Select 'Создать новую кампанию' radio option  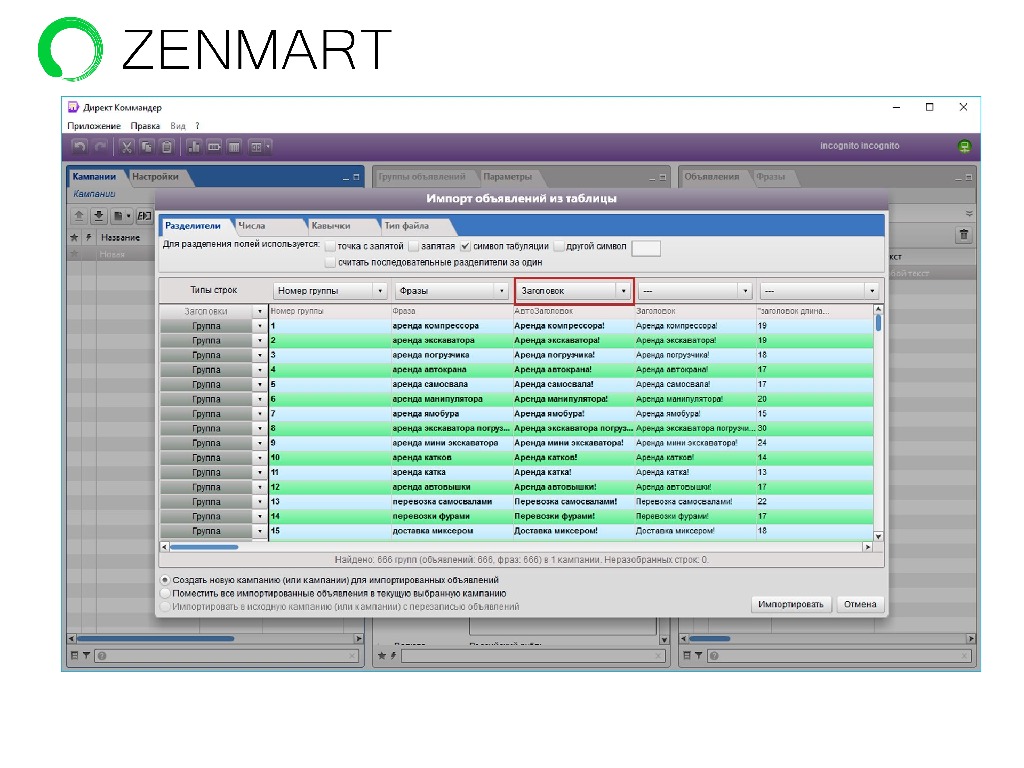click(x=165, y=580)
